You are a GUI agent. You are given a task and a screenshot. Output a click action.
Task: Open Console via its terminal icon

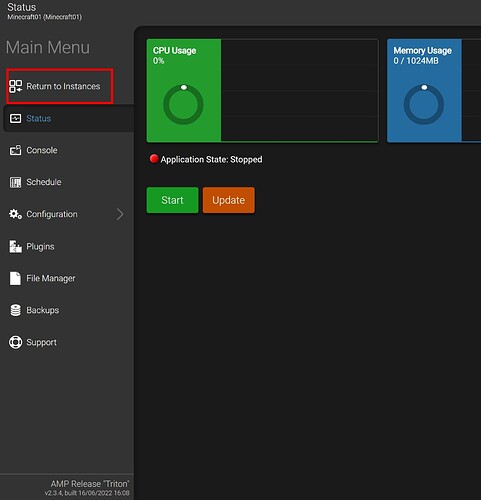click(x=15, y=150)
